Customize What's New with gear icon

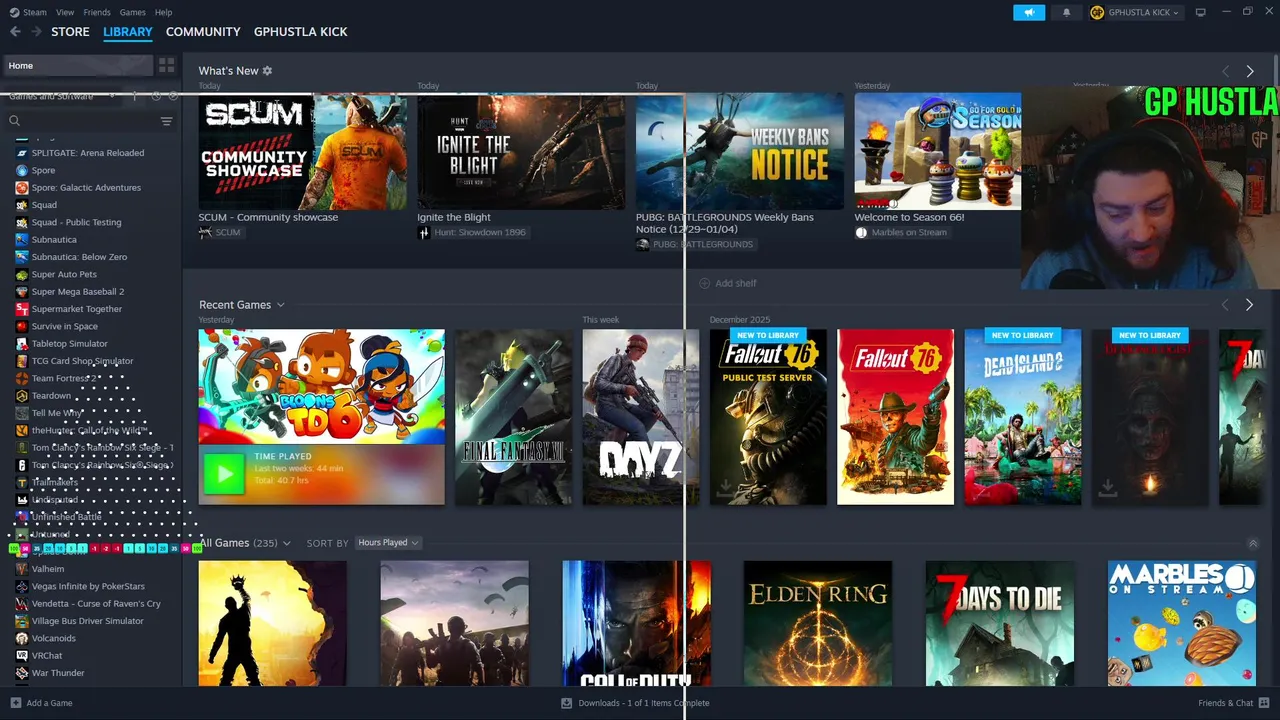pyautogui.click(x=267, y=71)
